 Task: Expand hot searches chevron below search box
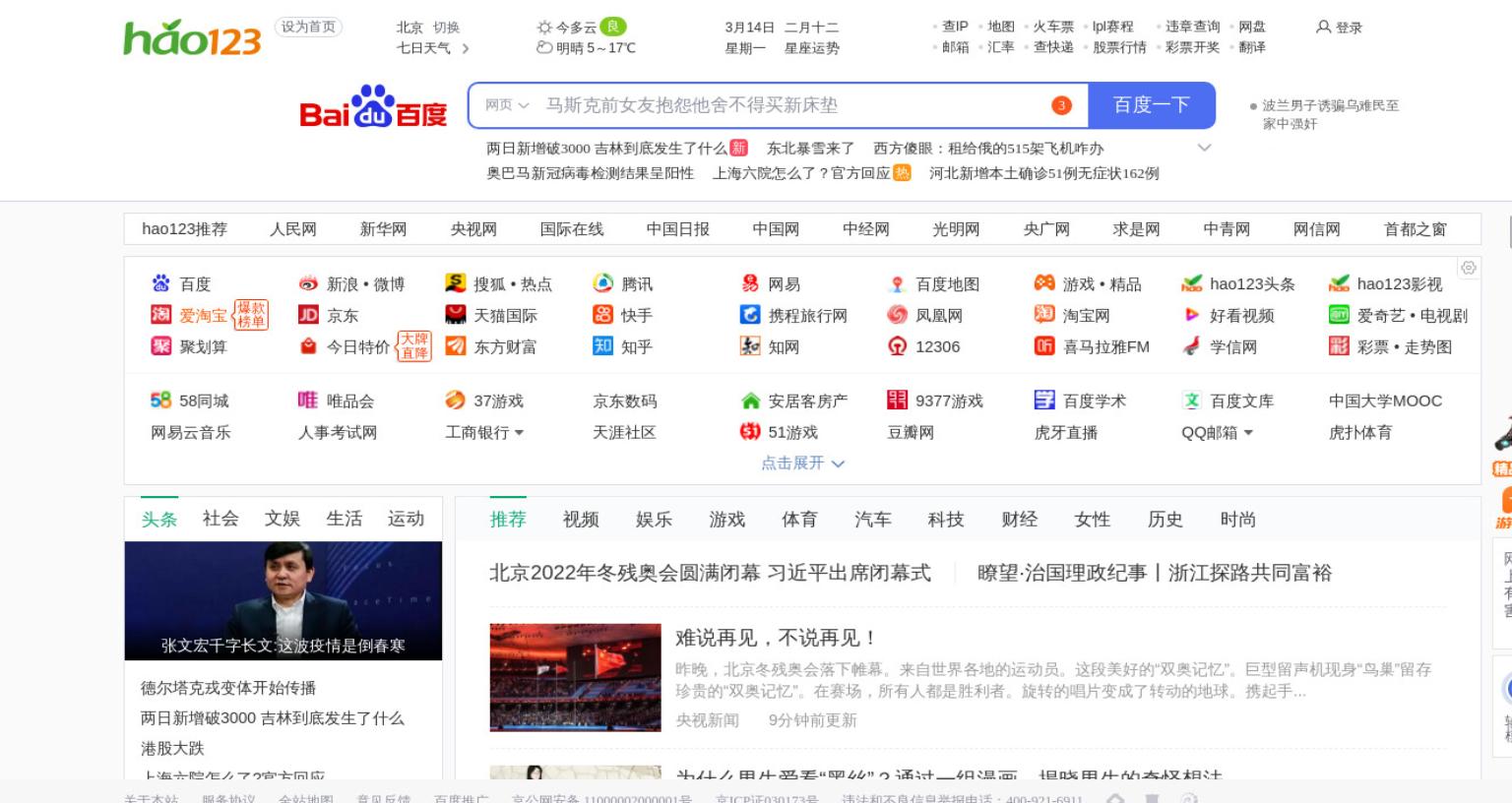point(1204,148)
